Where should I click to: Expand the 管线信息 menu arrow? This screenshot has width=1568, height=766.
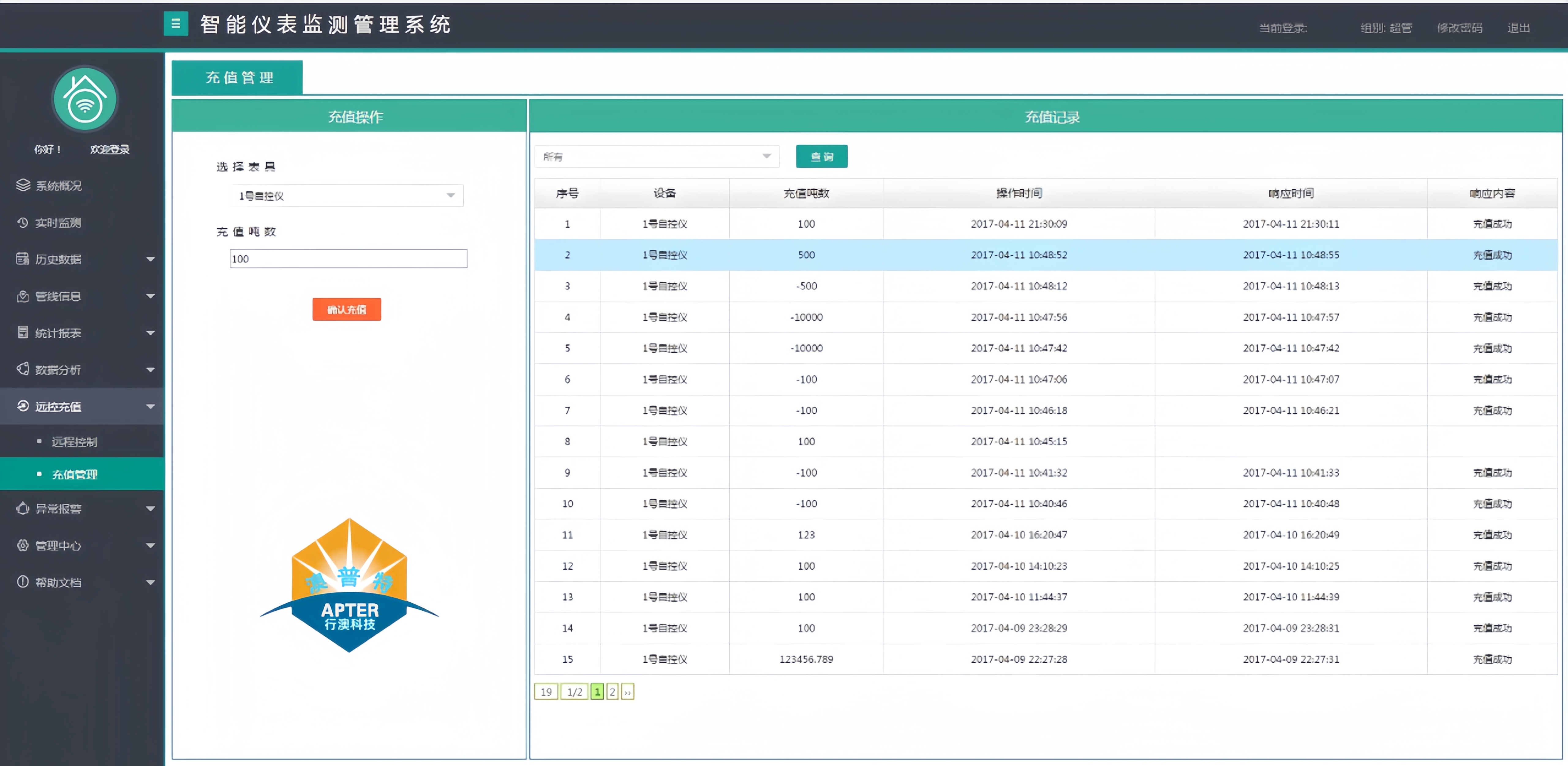pyautogui.click(x=150, y=297)
